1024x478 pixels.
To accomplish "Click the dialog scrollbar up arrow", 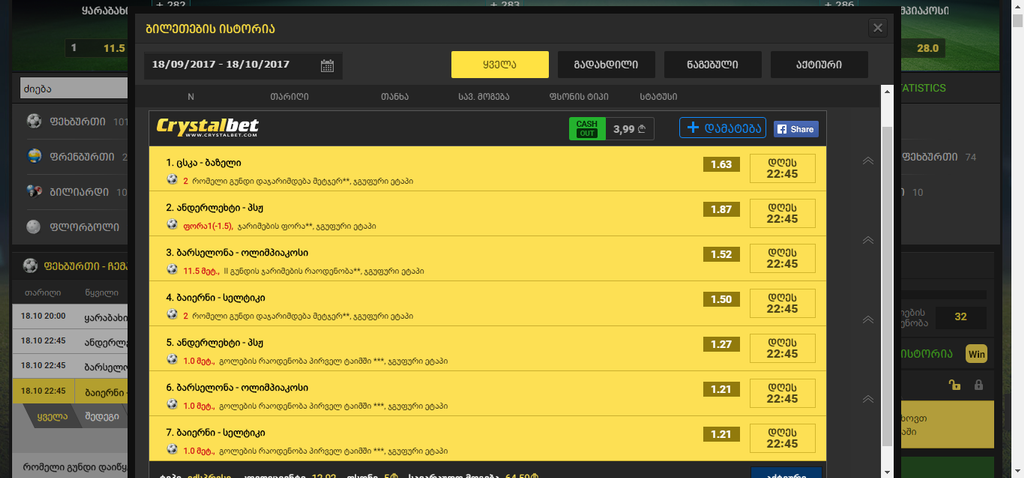I will (886, 91).
